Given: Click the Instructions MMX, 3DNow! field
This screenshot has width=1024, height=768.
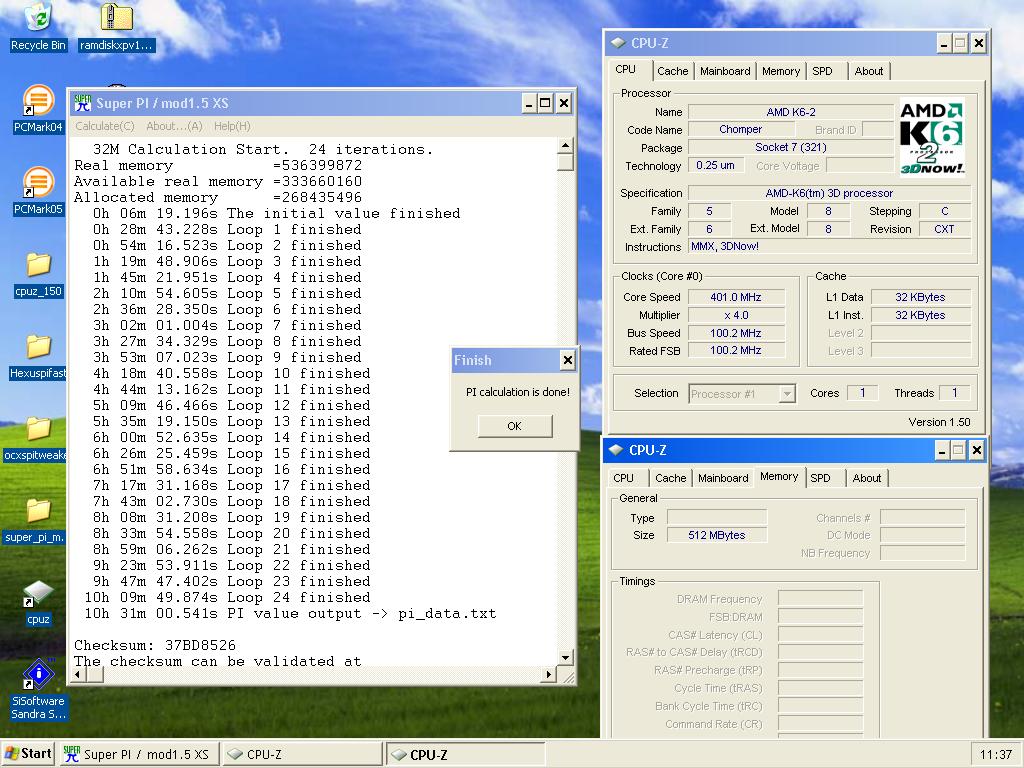Looking at the screenshot, I should pos(830,247).
